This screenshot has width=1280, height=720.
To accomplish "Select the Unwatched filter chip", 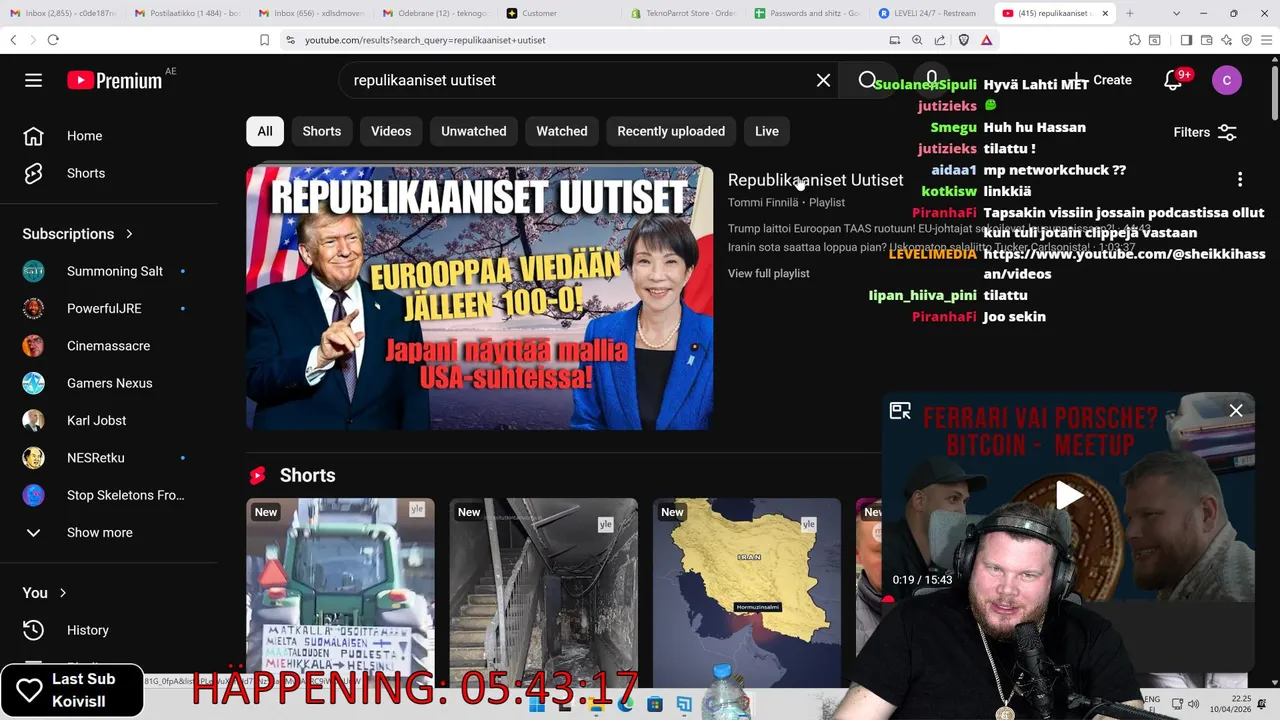I will 474,131.
